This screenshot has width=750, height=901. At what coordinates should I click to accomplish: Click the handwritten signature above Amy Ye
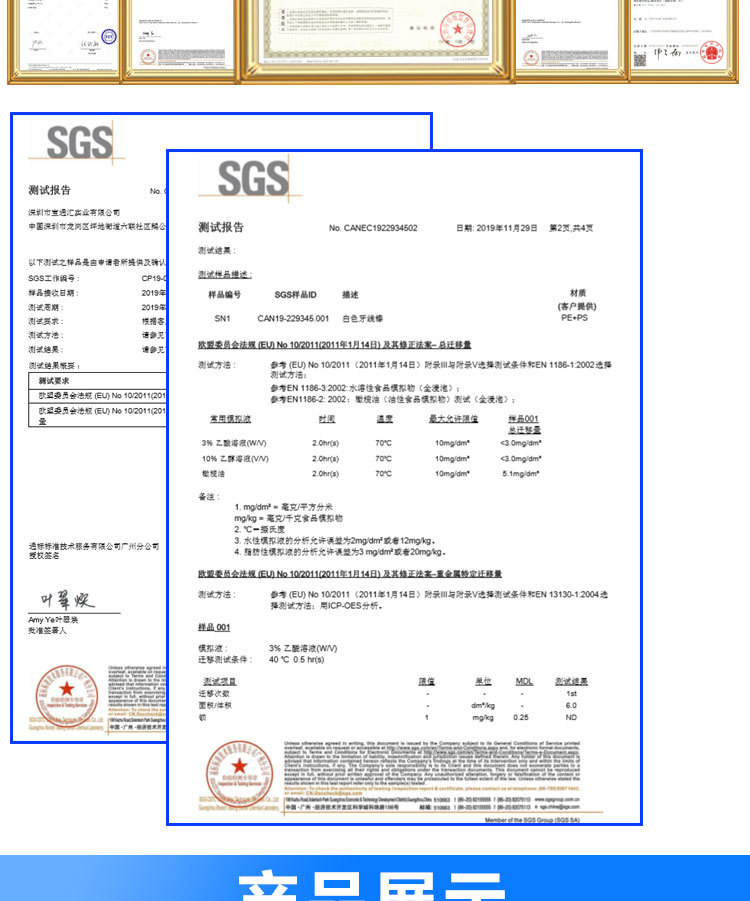point(67,600)
